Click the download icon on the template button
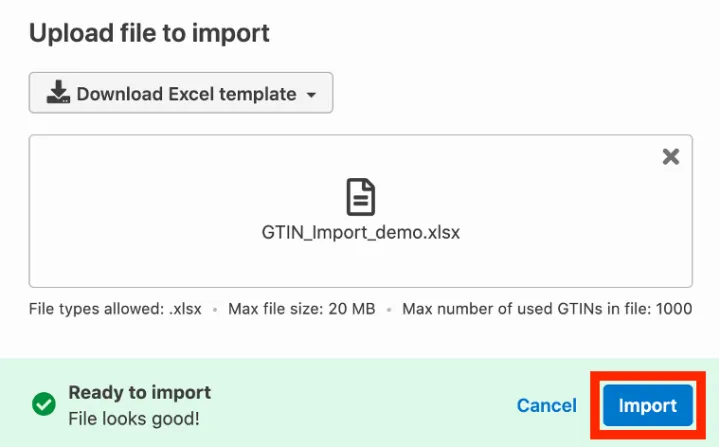The image size is (720, 447). [58, 94]
